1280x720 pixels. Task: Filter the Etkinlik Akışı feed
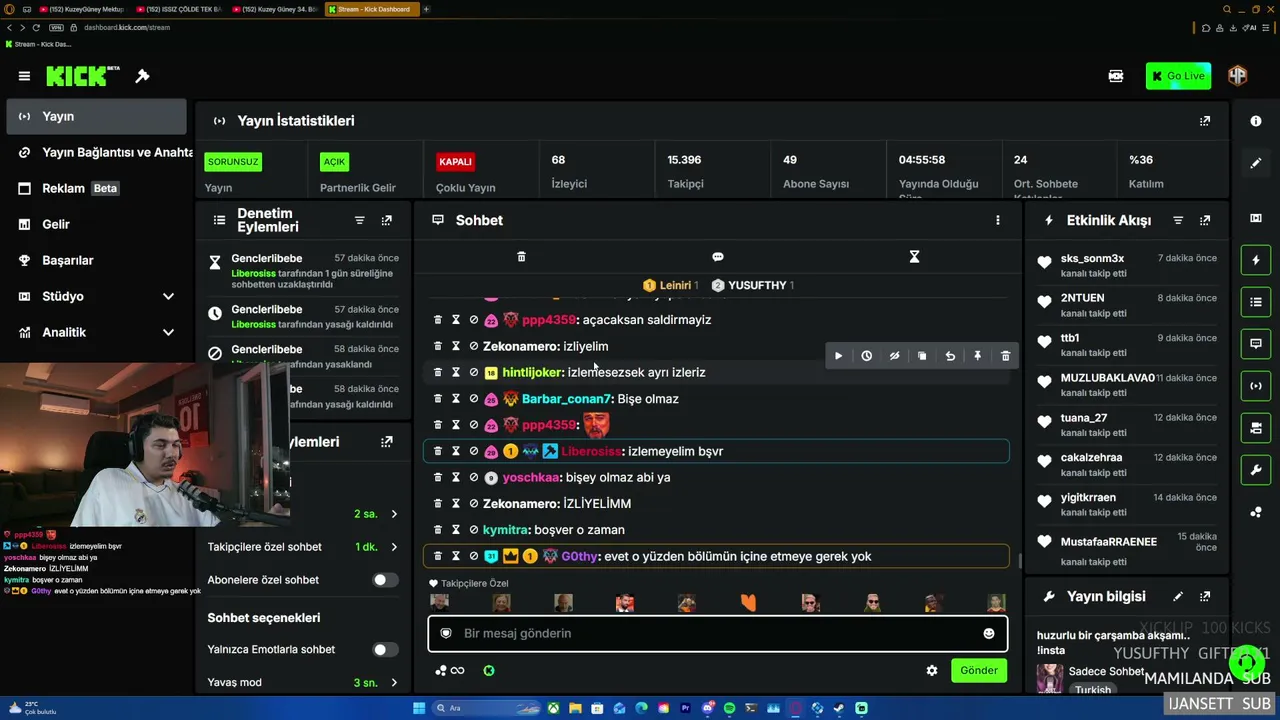(1178, 220)
